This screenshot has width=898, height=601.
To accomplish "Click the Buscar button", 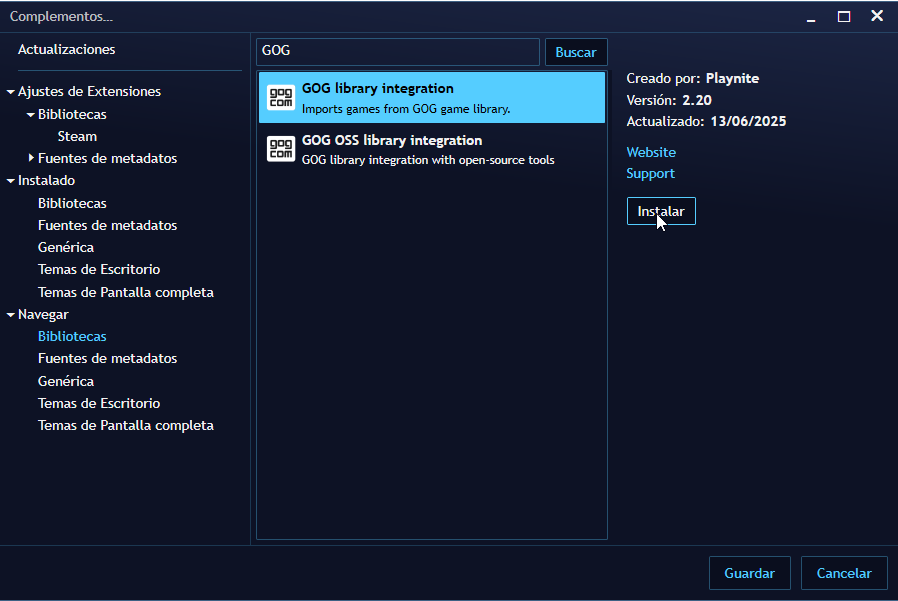I will [575, 52].
